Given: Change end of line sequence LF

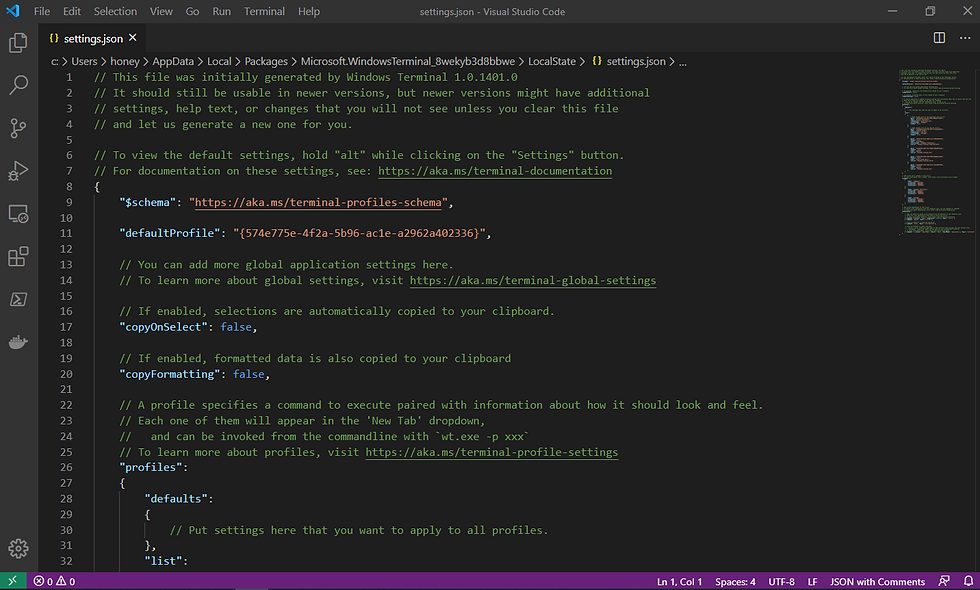Looking at the screenshot, I should tap(812, 581).
